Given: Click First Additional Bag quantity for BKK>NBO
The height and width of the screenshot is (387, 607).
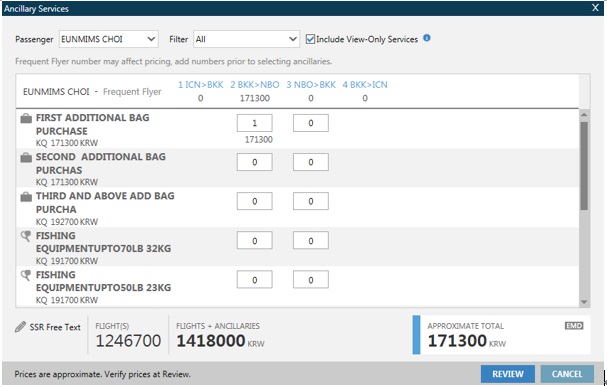Looking at the screenshot, I should click(255, 123).
